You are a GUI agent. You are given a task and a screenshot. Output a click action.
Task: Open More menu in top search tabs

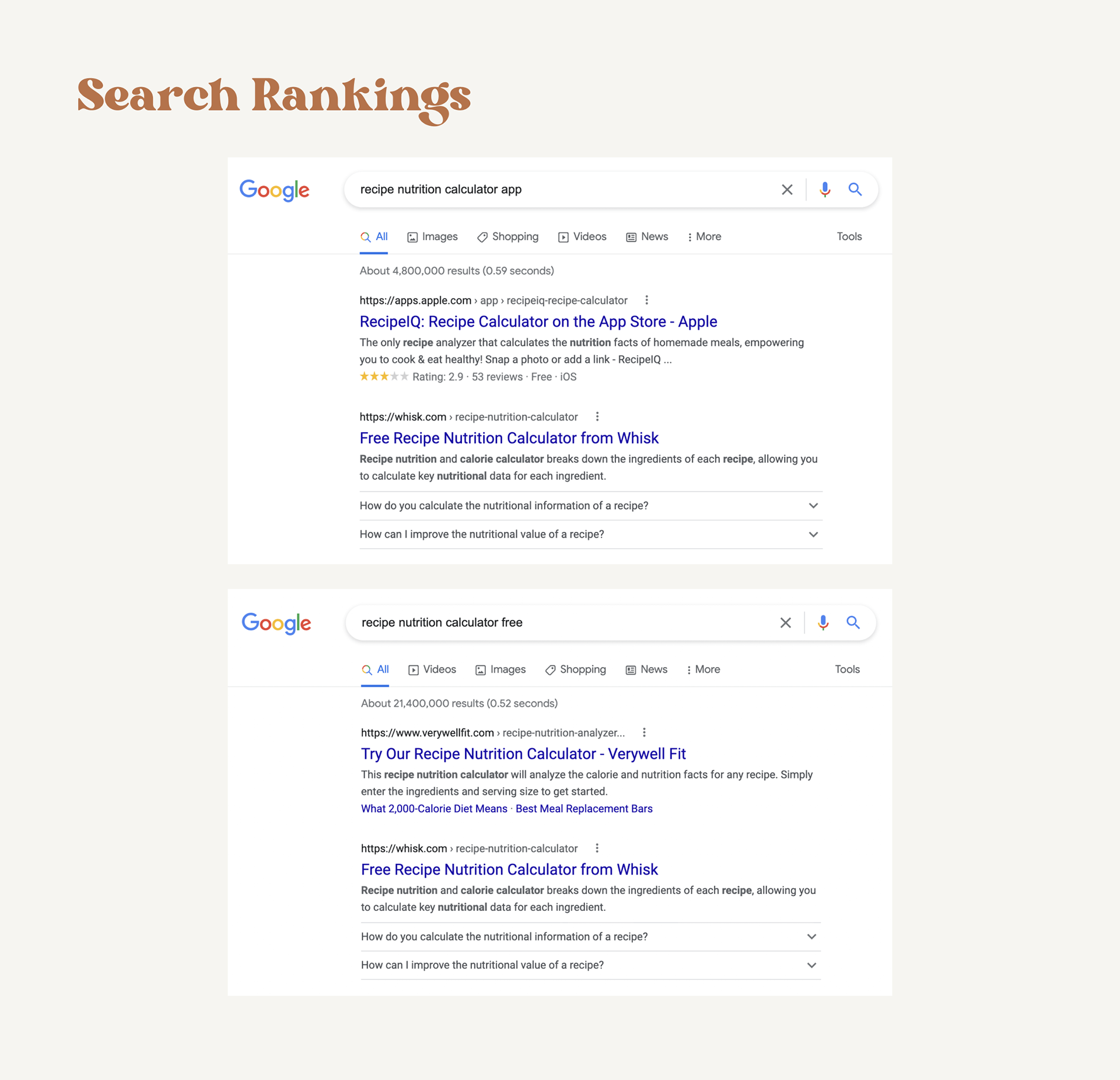[x=704, y=237]
